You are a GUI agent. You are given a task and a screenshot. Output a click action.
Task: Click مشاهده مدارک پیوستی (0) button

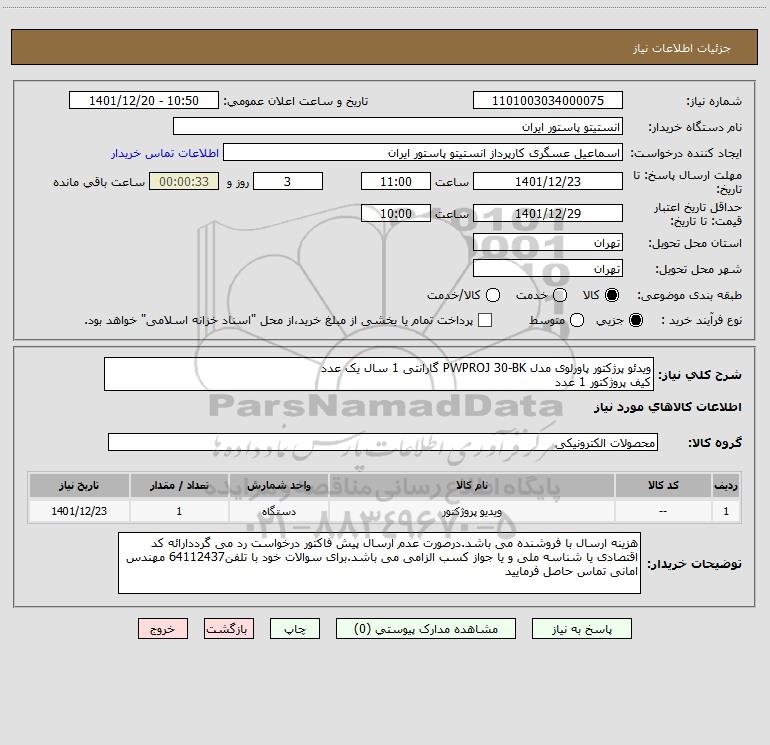426,629
